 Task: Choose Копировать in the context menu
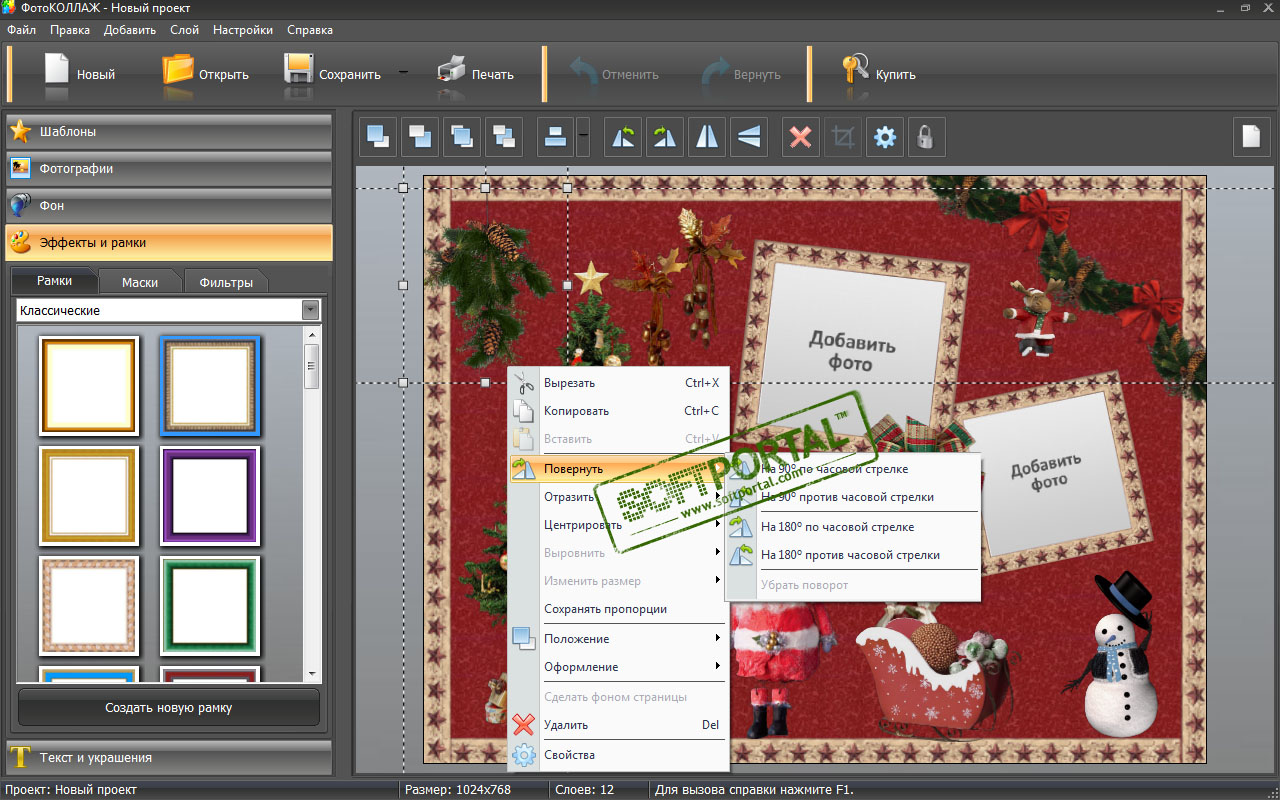click(x=619, y=411)
